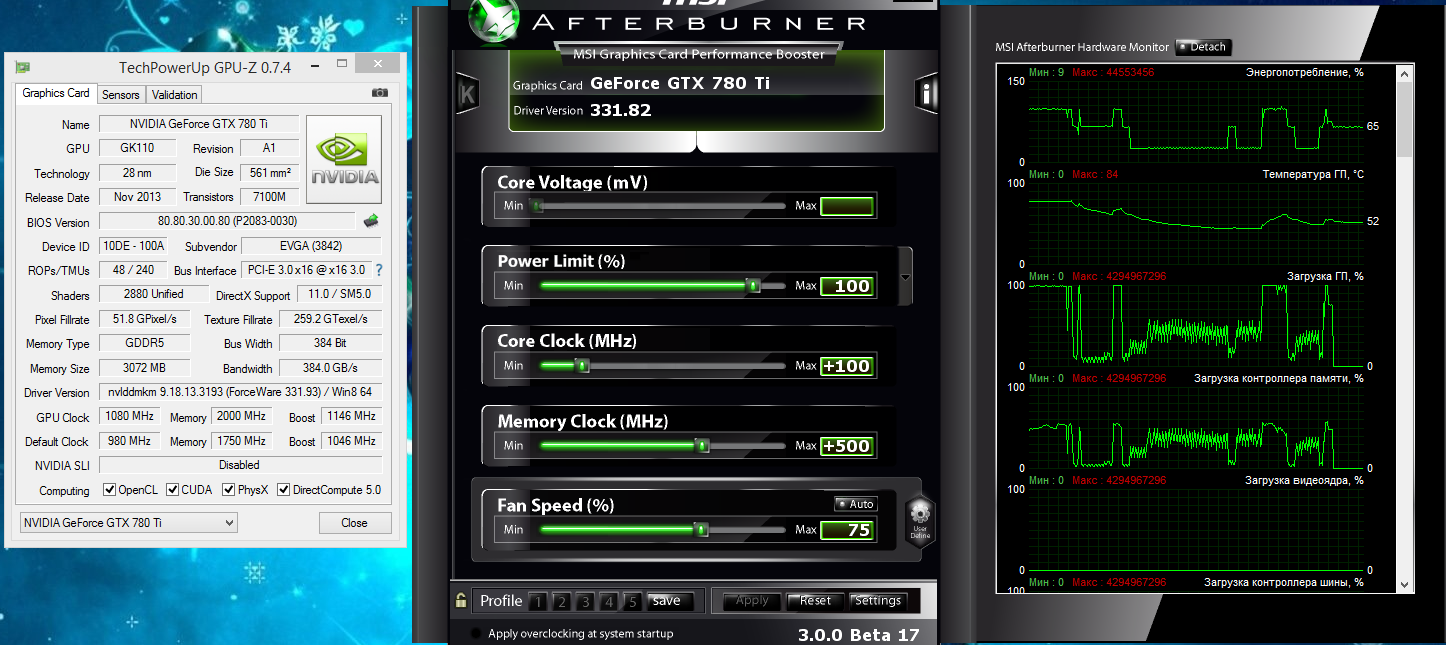Image resolution: width=1446 pixels, height=645 pixels.
Task: Click the Close button in GPU-Z
Action: [x=355, y=523]
